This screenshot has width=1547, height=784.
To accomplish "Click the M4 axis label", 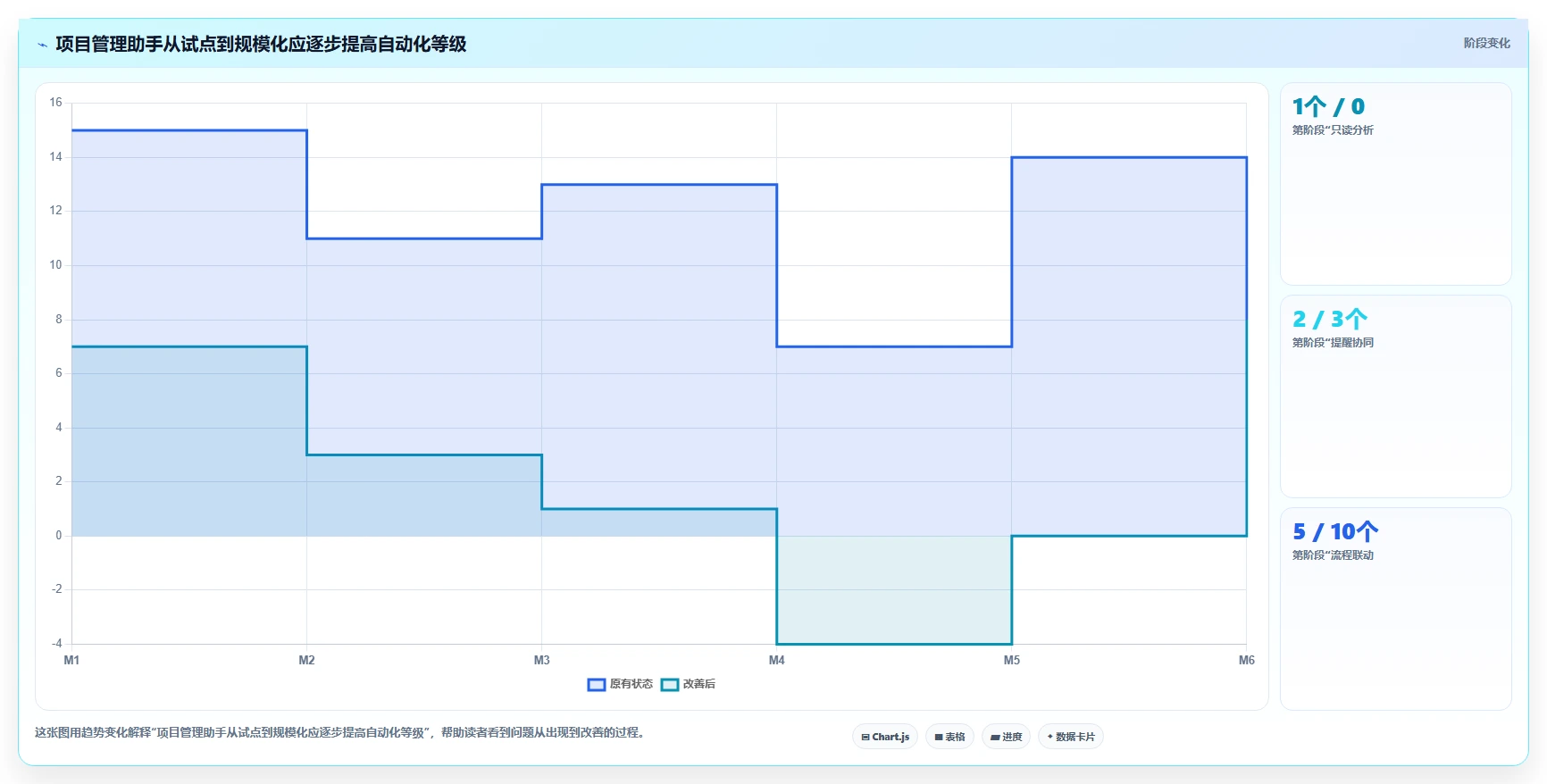I will point(776,661).
